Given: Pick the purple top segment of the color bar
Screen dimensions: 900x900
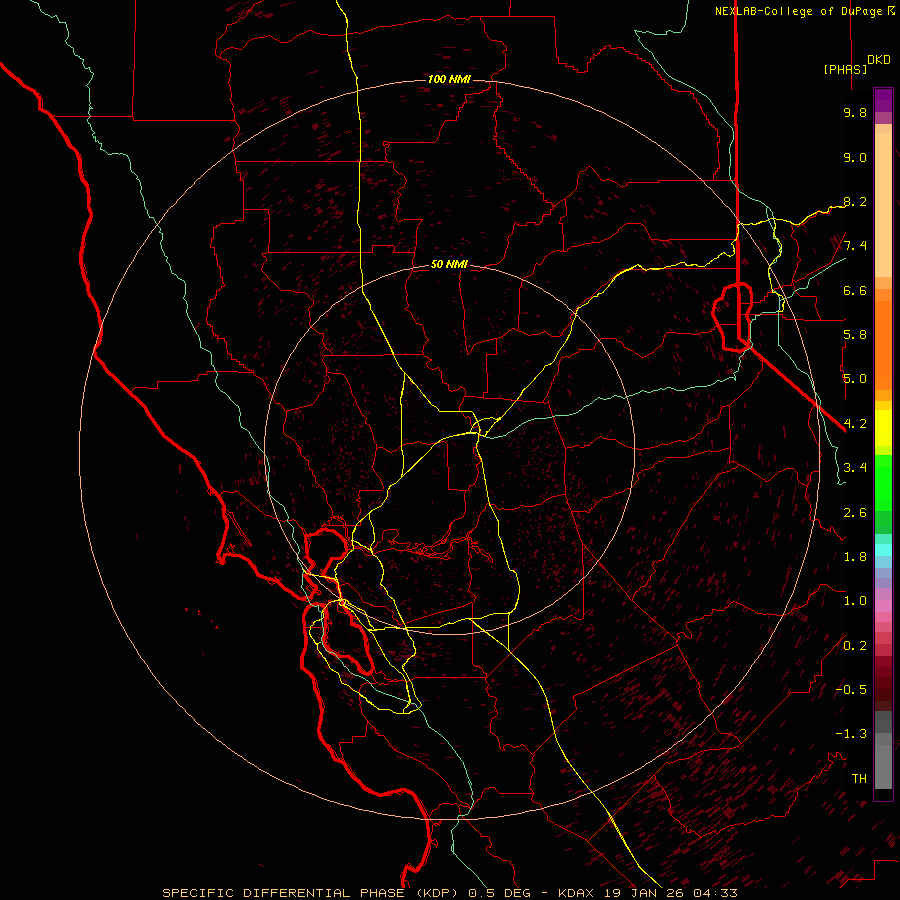Looking at the screenshot, I should [883, 100].
